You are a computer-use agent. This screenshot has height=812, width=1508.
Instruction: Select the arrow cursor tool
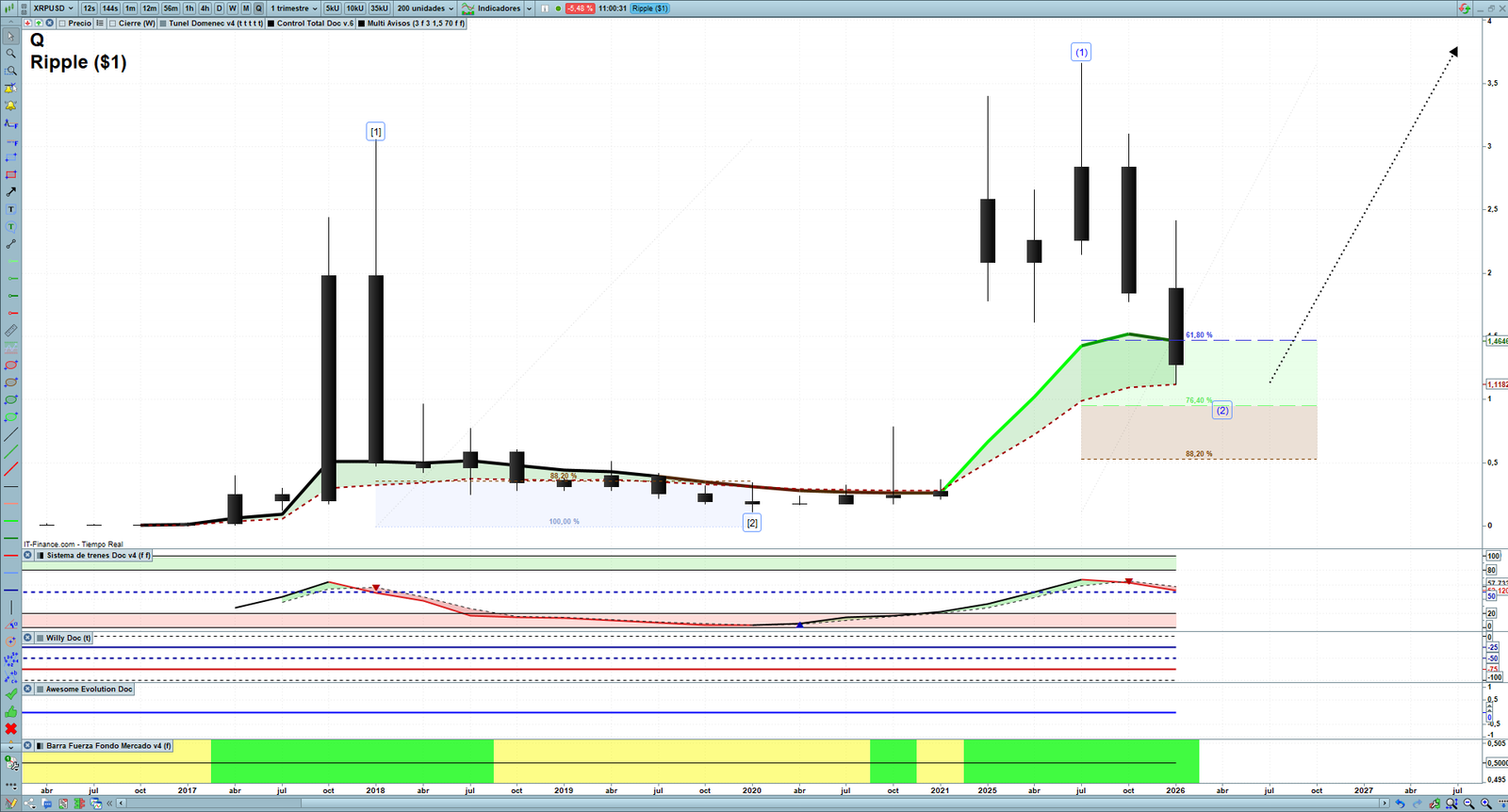[x=10, y=37]
